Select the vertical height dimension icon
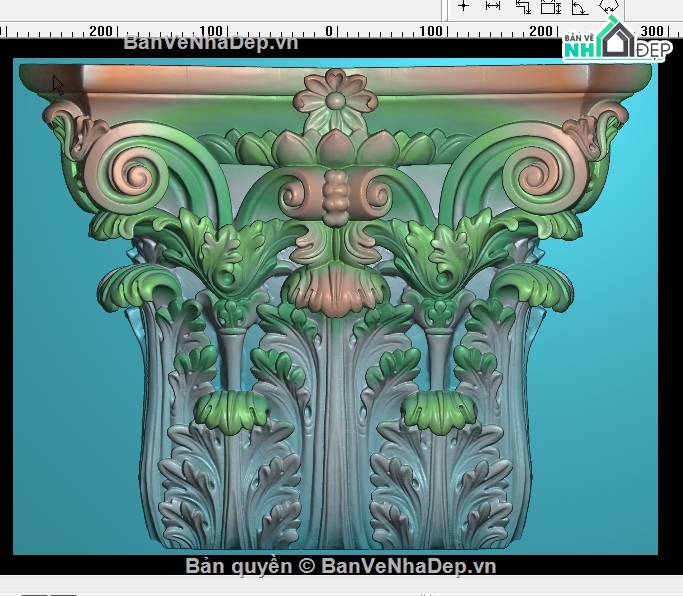Screen dimensions: 683x596 pos(550,6)
